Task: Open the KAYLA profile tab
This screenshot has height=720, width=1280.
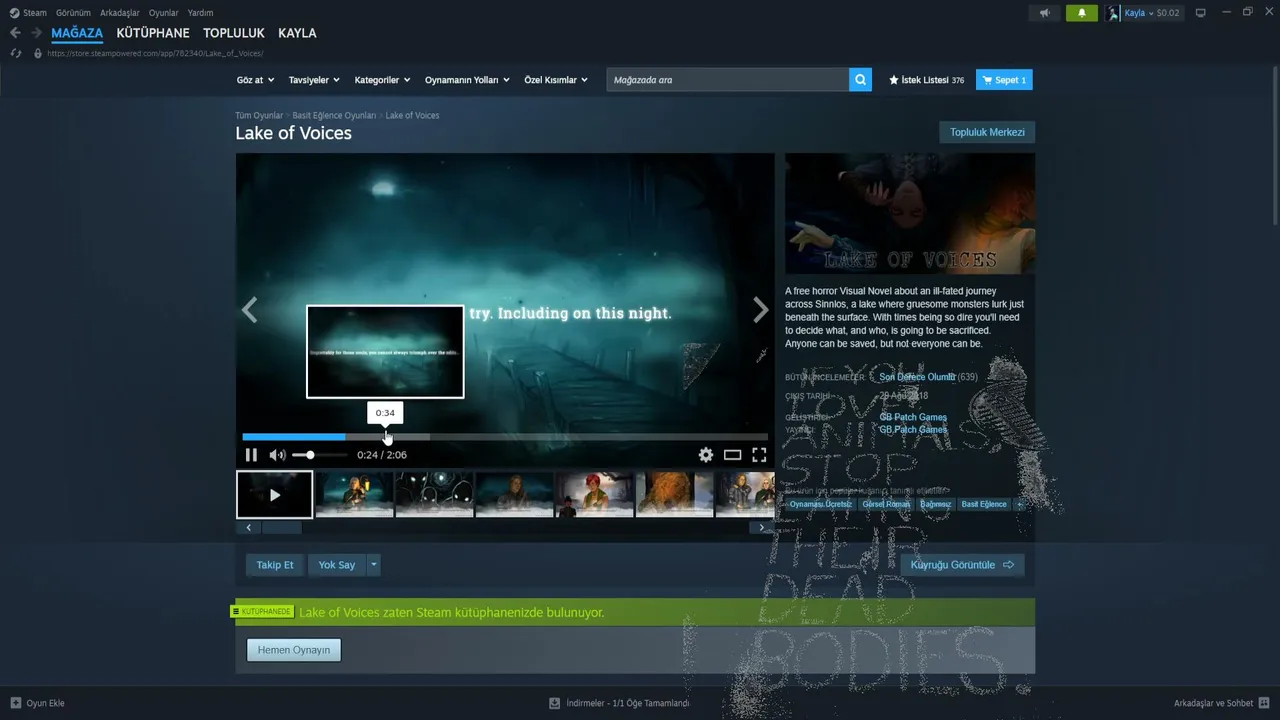Action: point(297,33)
